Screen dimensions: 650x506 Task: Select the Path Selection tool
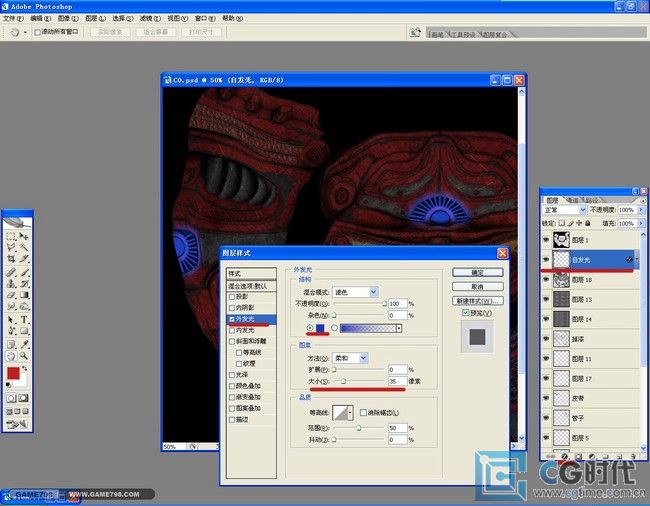[11, 320]
